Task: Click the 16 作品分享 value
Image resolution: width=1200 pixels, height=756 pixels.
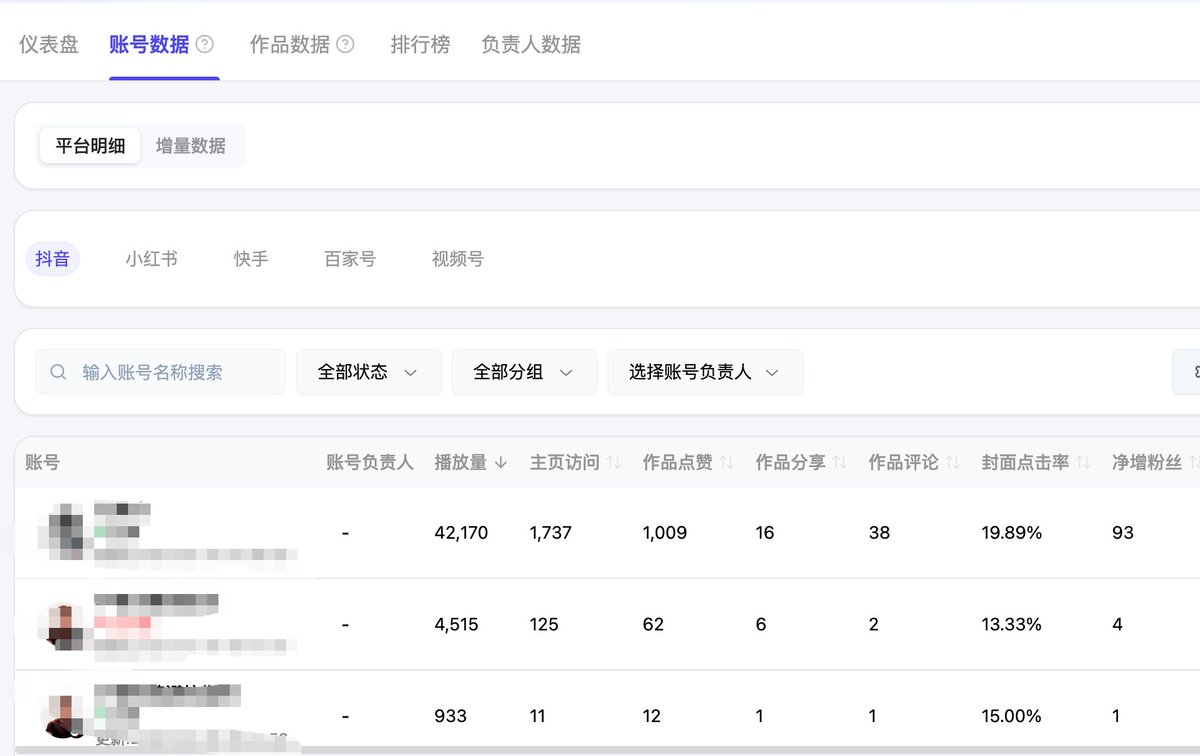Action: pos(765,533)
